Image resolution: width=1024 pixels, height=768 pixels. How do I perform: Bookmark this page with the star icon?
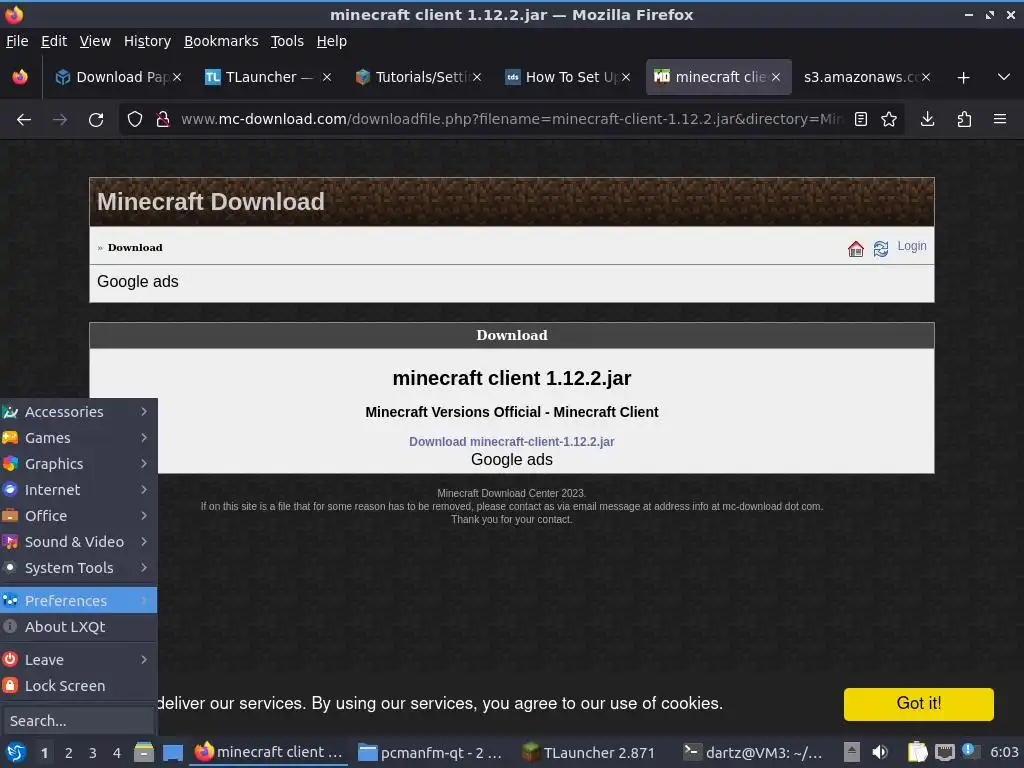point(889,120)
